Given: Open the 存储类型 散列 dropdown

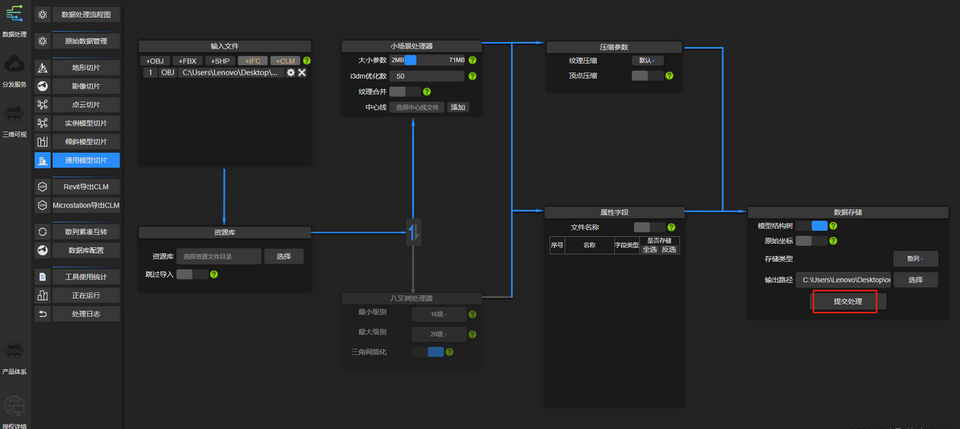Looking at the screenshot, I should click(x=915, y=259).
